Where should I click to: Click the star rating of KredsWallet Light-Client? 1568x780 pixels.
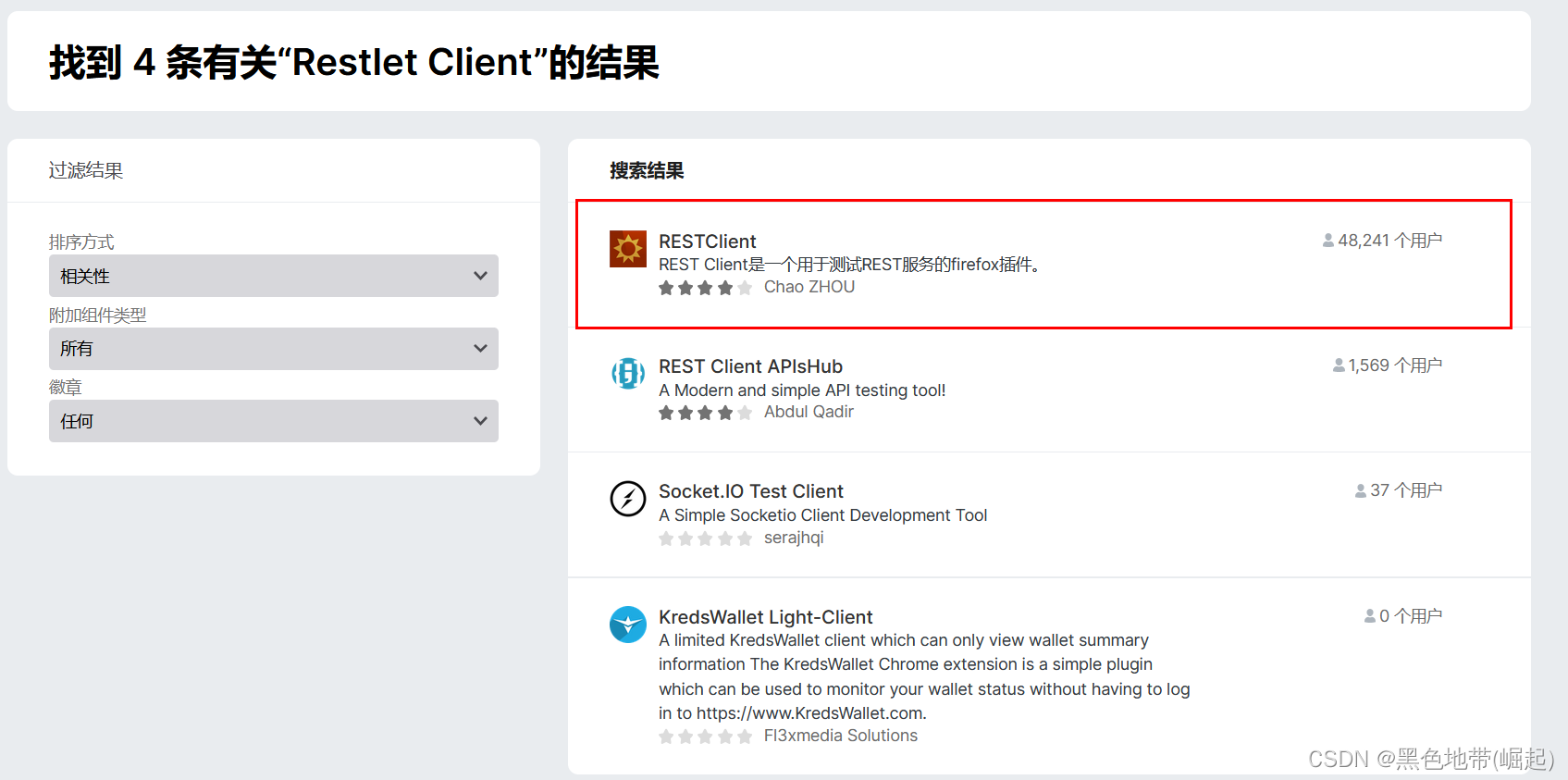pos(705,737)
